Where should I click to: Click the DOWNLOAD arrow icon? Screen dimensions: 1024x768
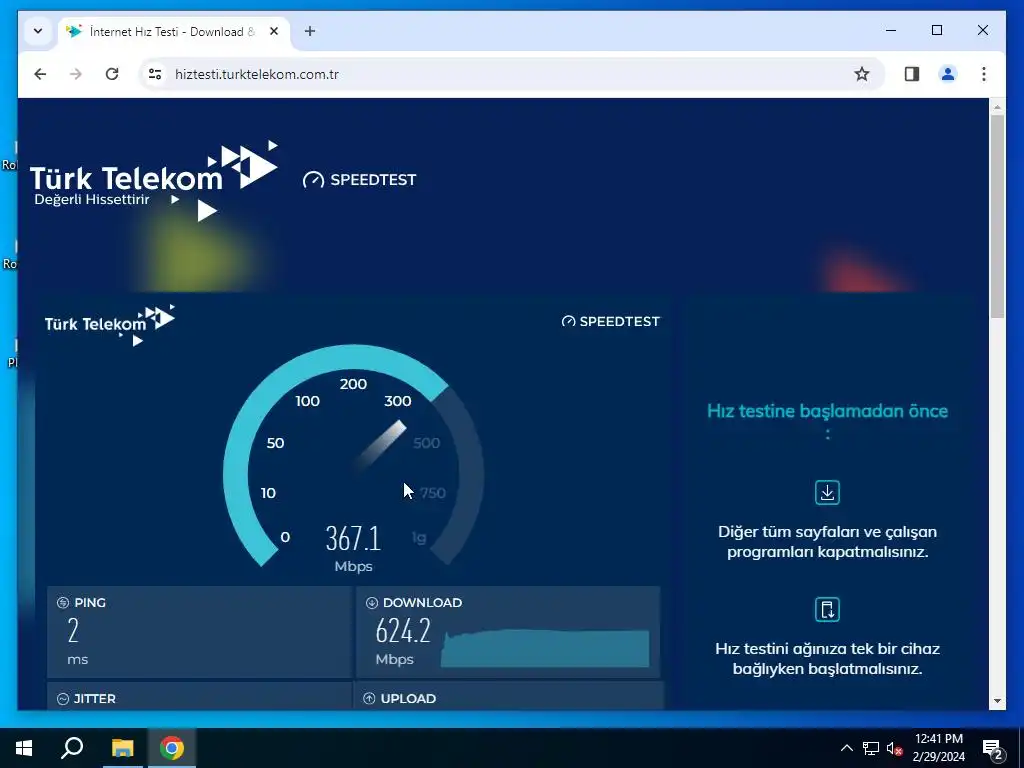pyautogui.click(x=372, y=603)
